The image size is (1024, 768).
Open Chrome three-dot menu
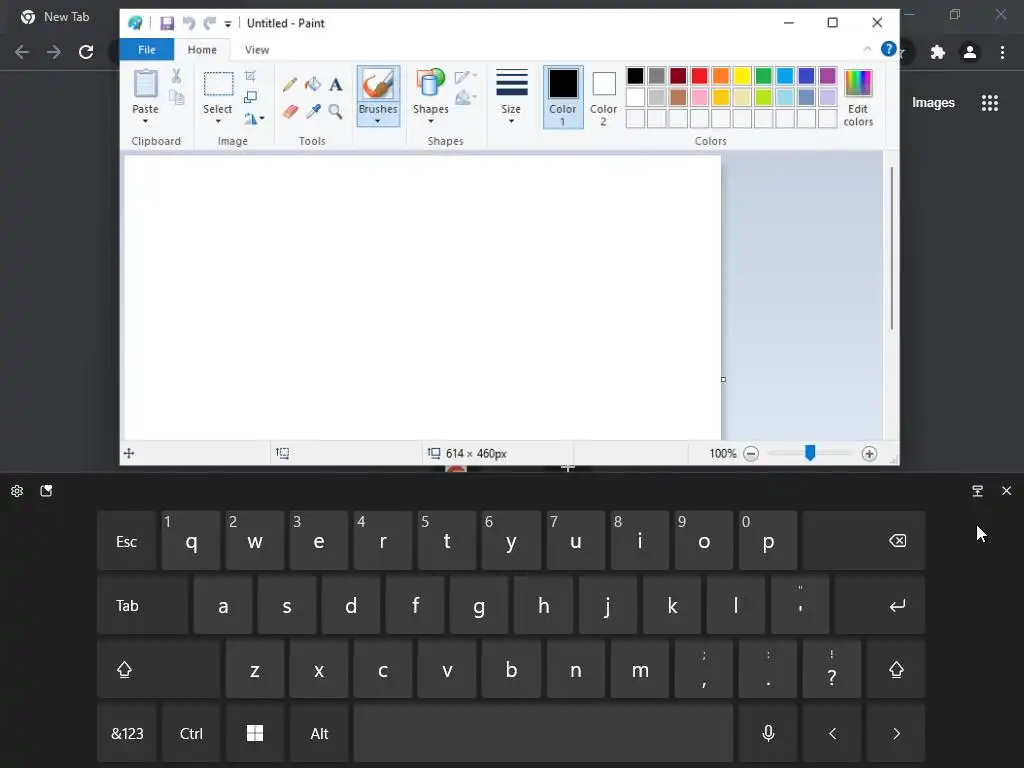[x=1002, y=52]
